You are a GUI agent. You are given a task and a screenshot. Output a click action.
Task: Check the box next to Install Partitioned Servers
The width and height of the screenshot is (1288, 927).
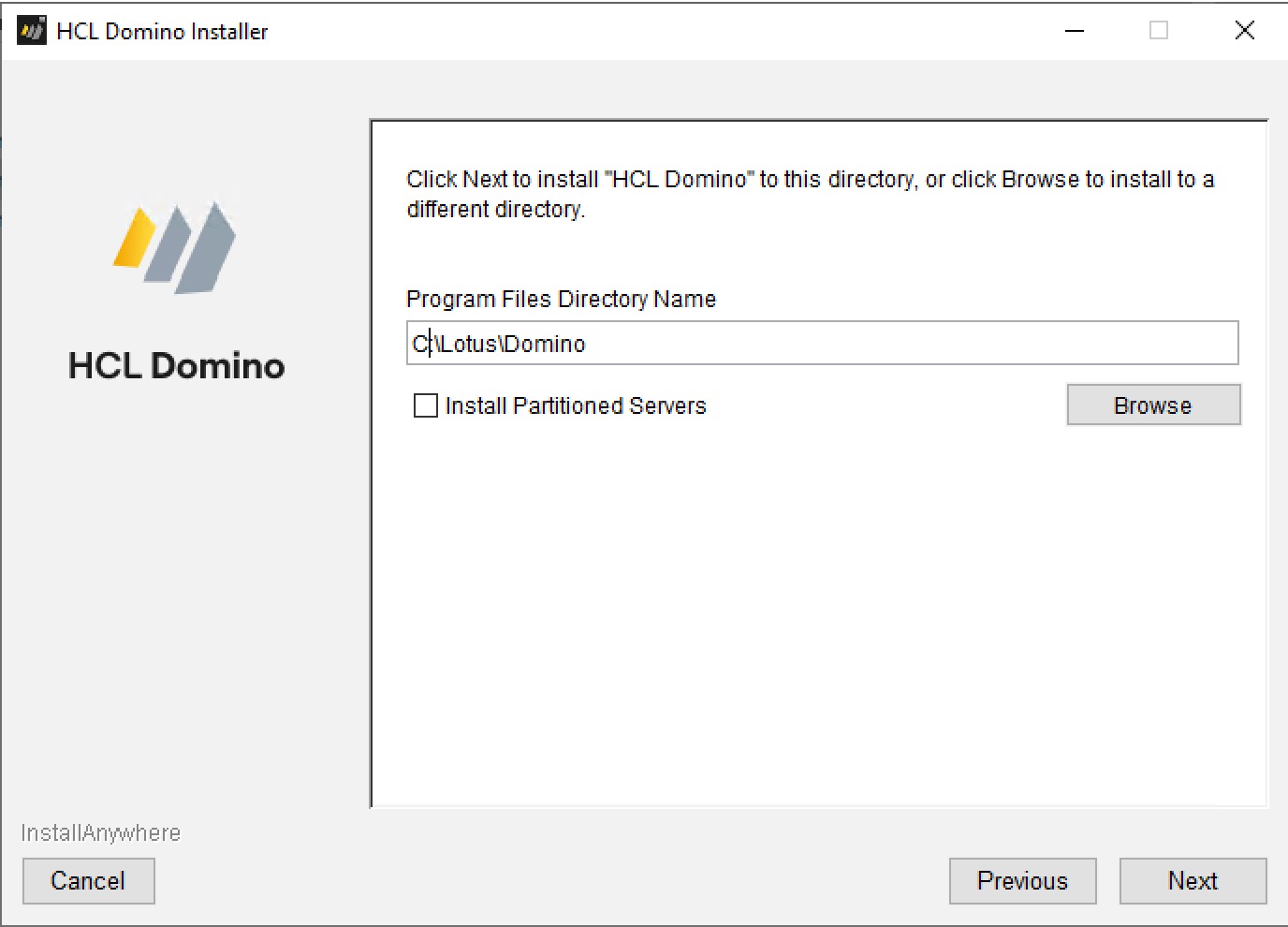[x=426, y=405]
